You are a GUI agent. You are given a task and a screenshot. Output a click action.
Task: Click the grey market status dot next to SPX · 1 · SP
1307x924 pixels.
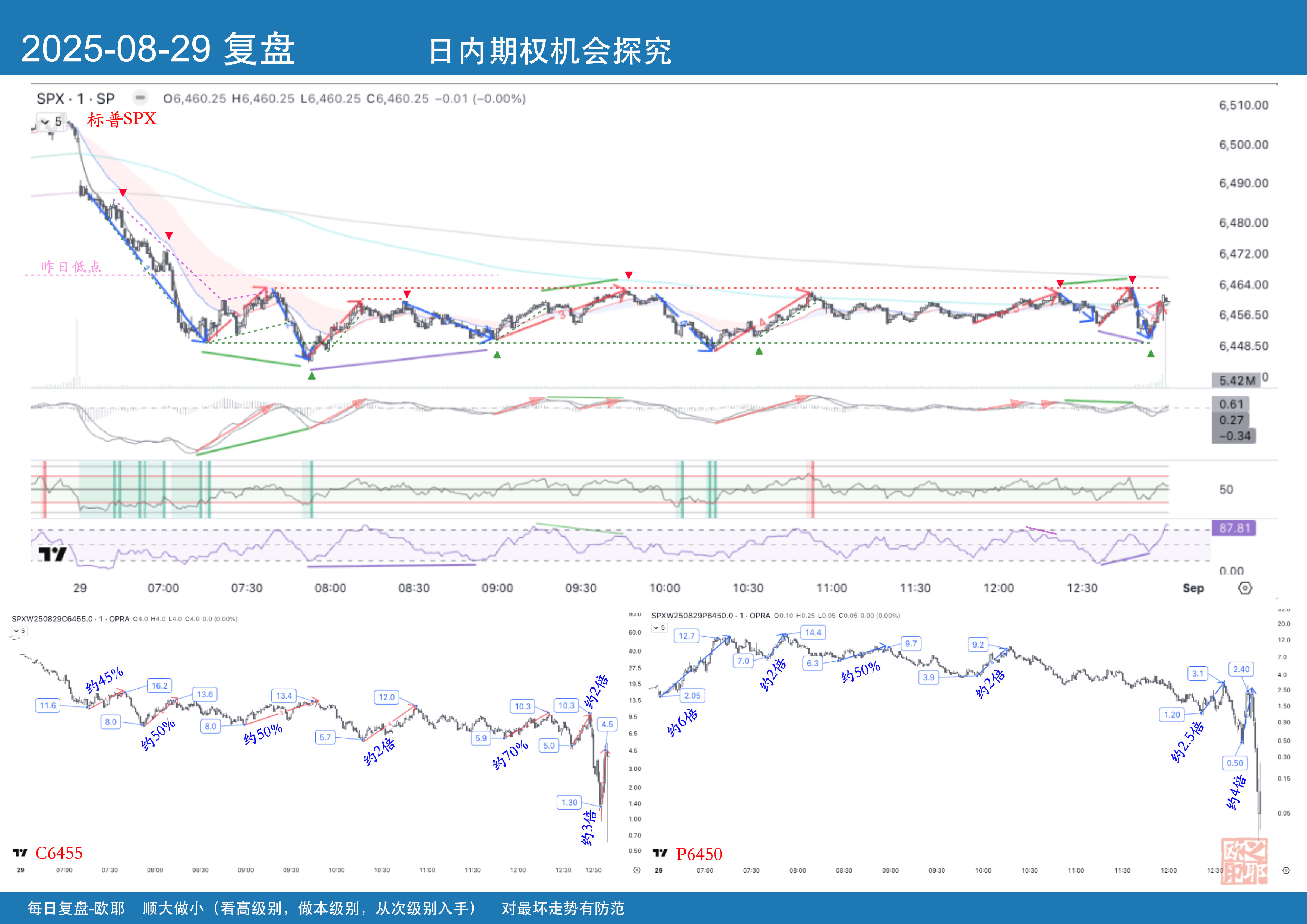point(140,98)
